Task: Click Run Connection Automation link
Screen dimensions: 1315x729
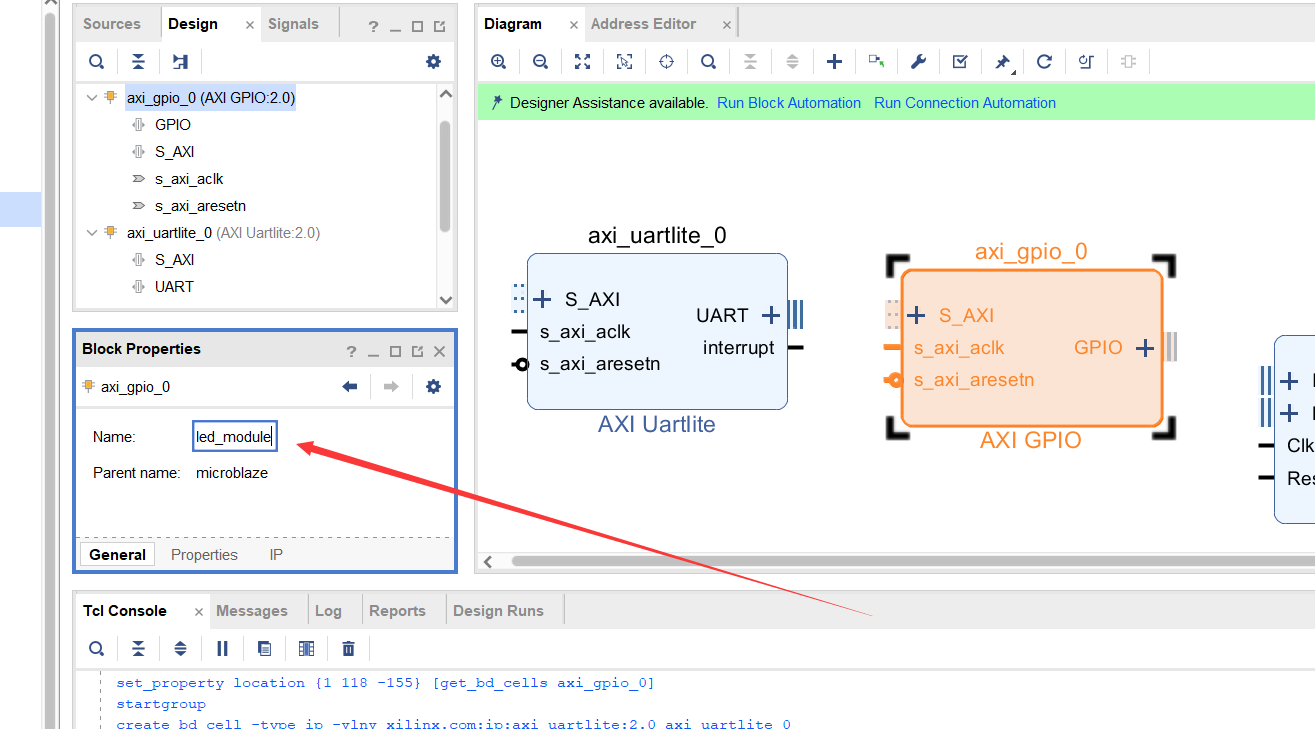Action: click(x=964, y=103)
